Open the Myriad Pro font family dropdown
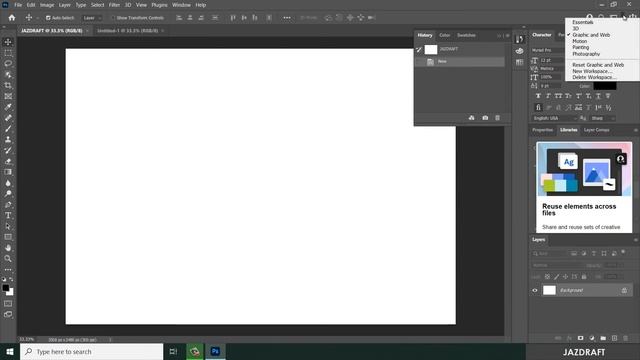The width and height of the screenshot is (640, 360). pos(549,50)
